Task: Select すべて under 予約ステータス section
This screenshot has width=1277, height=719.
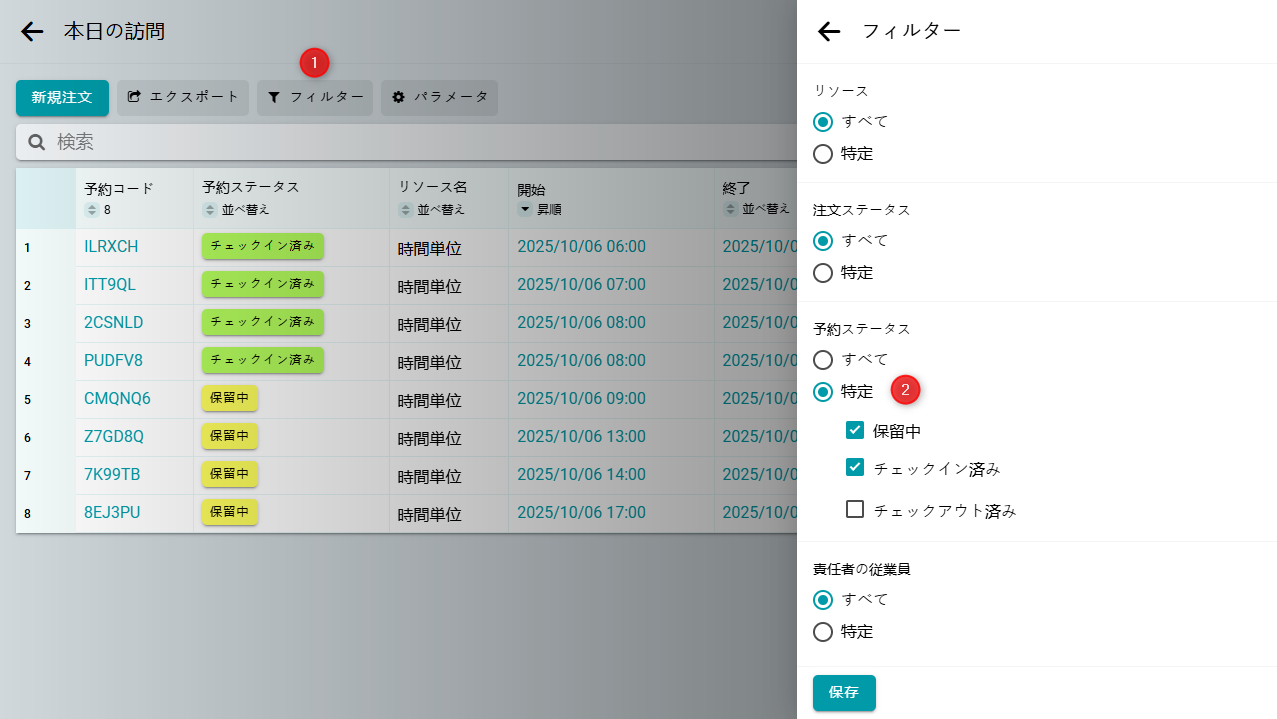Action: tap(823, 359)
